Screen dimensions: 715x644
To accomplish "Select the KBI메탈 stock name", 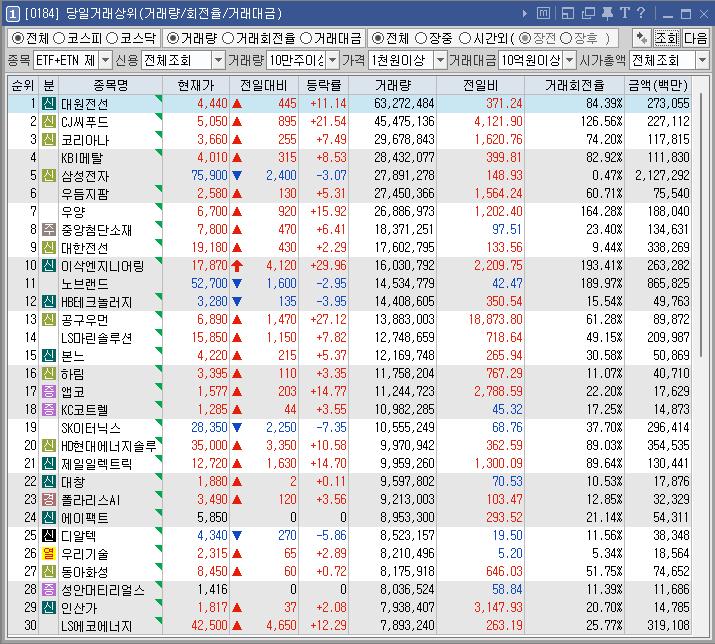I will (82, 158).
